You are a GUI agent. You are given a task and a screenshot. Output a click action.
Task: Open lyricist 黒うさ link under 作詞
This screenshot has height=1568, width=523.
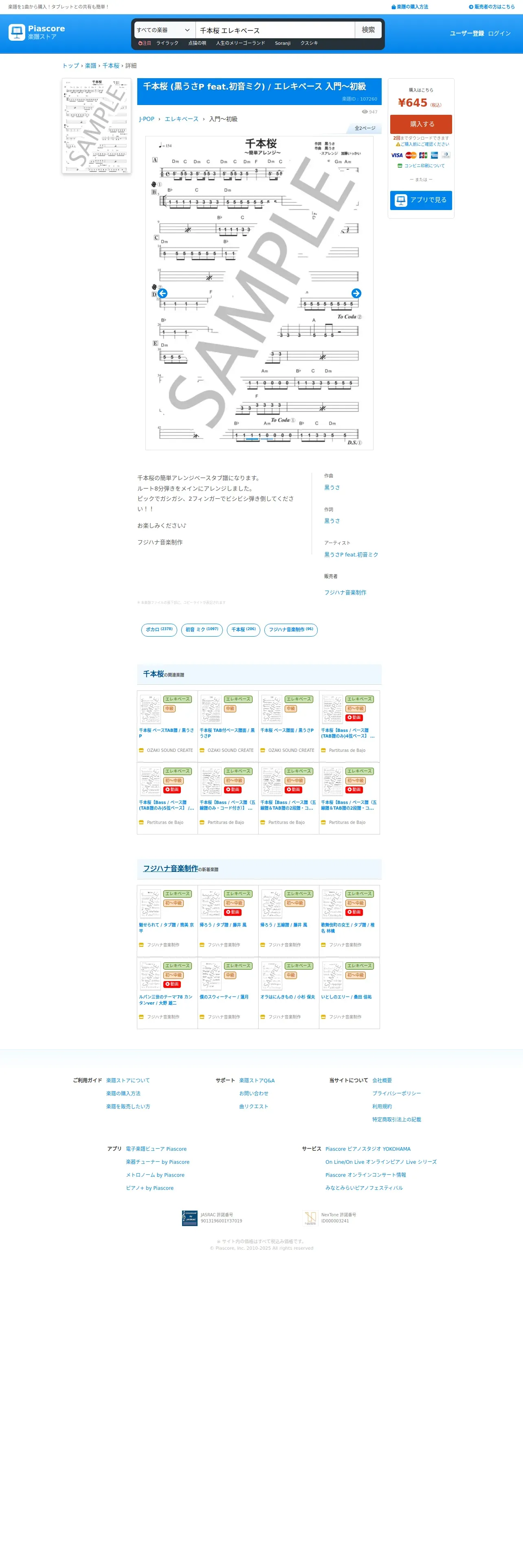point(332,521)
